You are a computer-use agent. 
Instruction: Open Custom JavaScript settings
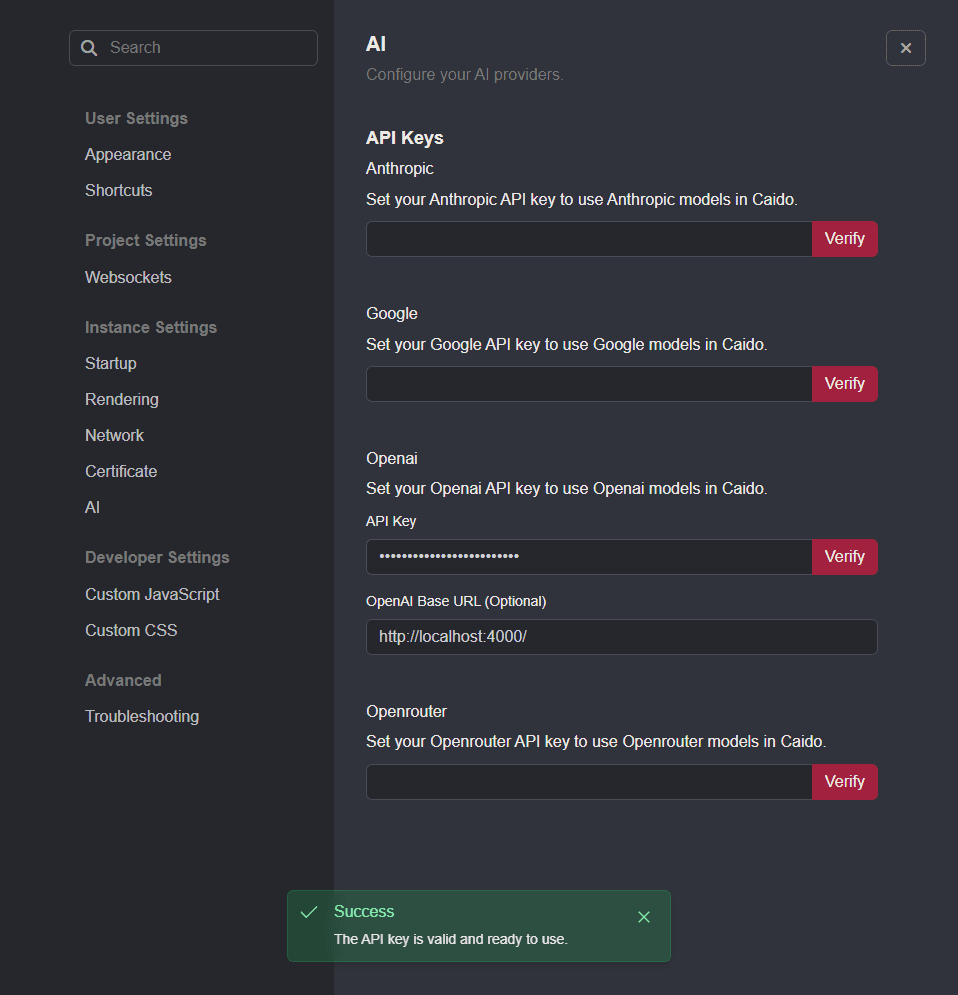click(x=152, y=594)
